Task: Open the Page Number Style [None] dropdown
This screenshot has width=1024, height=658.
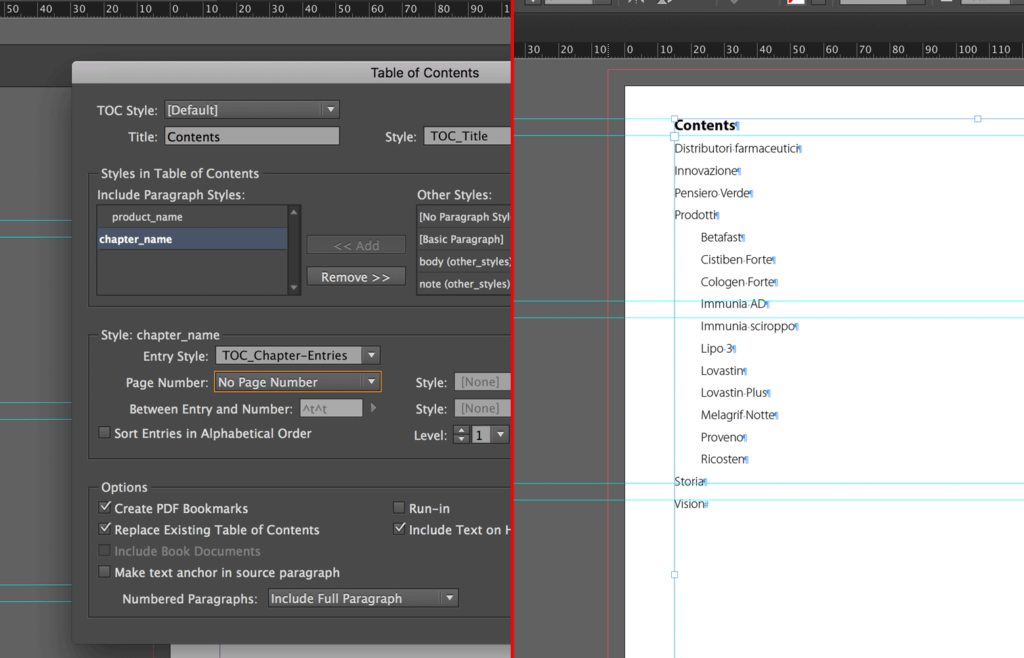Action: pos(483,382)
